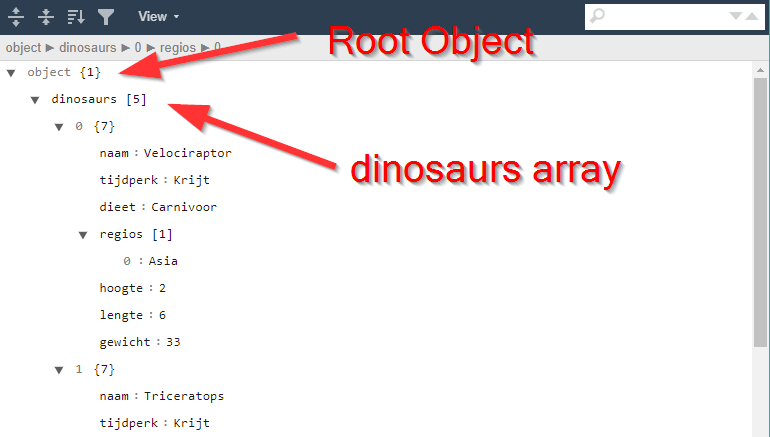This screenshot has height=437, width=770.
Task: Click 'Krijt' tijdperk value under Velociraptor
Action: (x=192, y=180)
